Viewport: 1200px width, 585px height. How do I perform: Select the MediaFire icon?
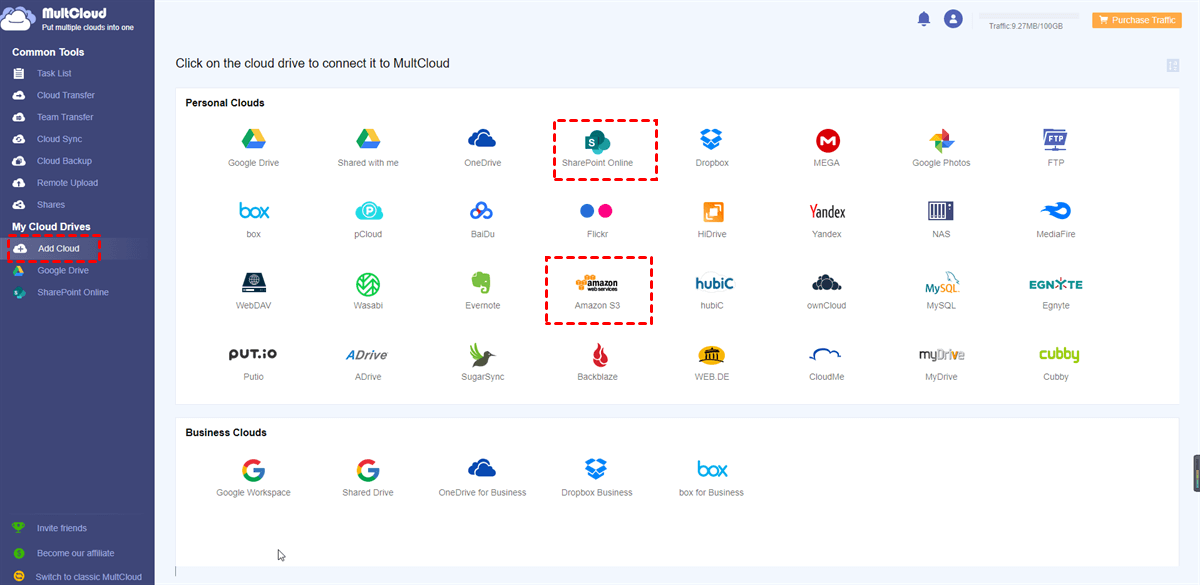click(x=1056, y=219)
